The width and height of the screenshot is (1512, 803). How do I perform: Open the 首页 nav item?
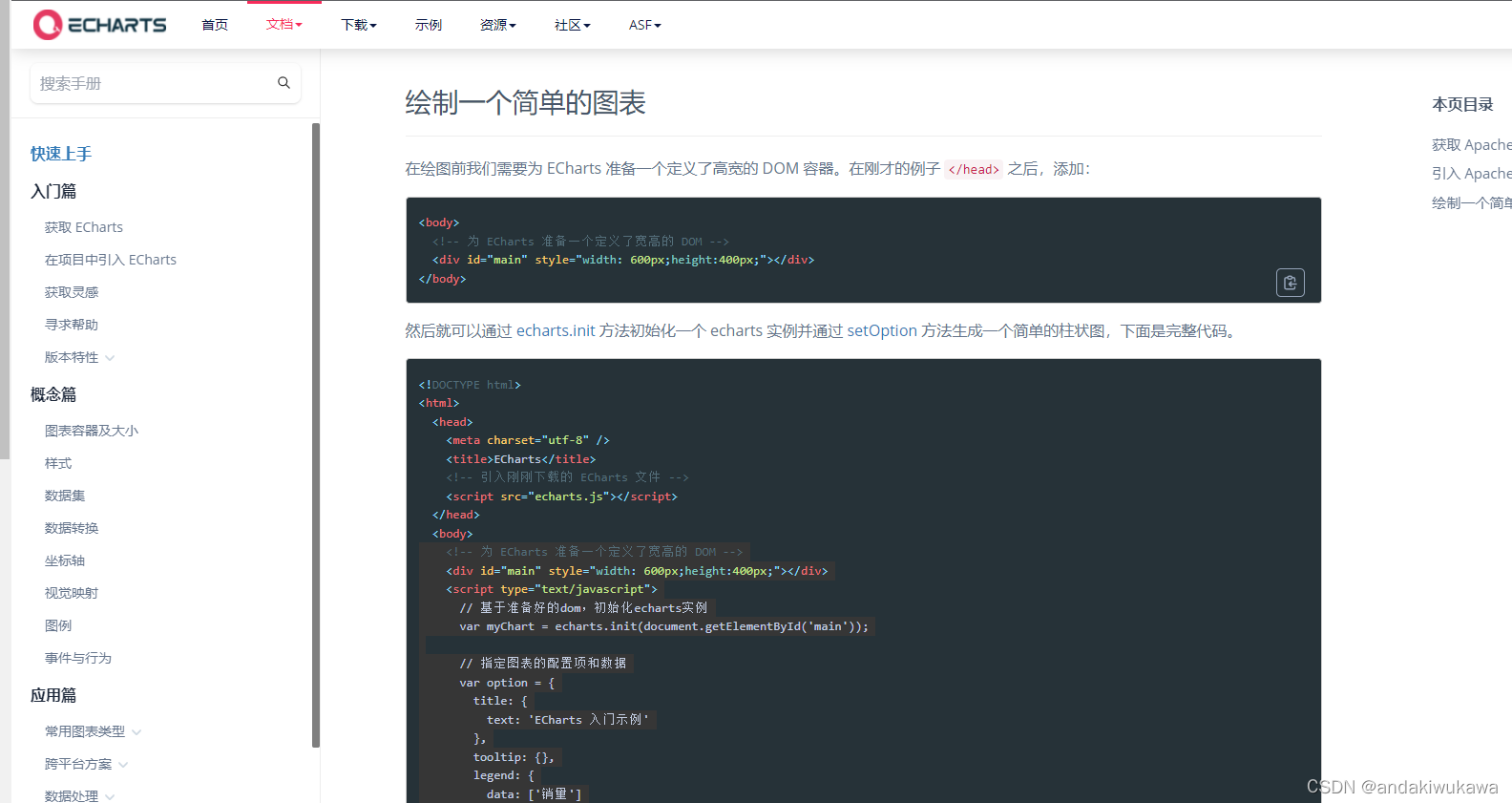[215, 25]
